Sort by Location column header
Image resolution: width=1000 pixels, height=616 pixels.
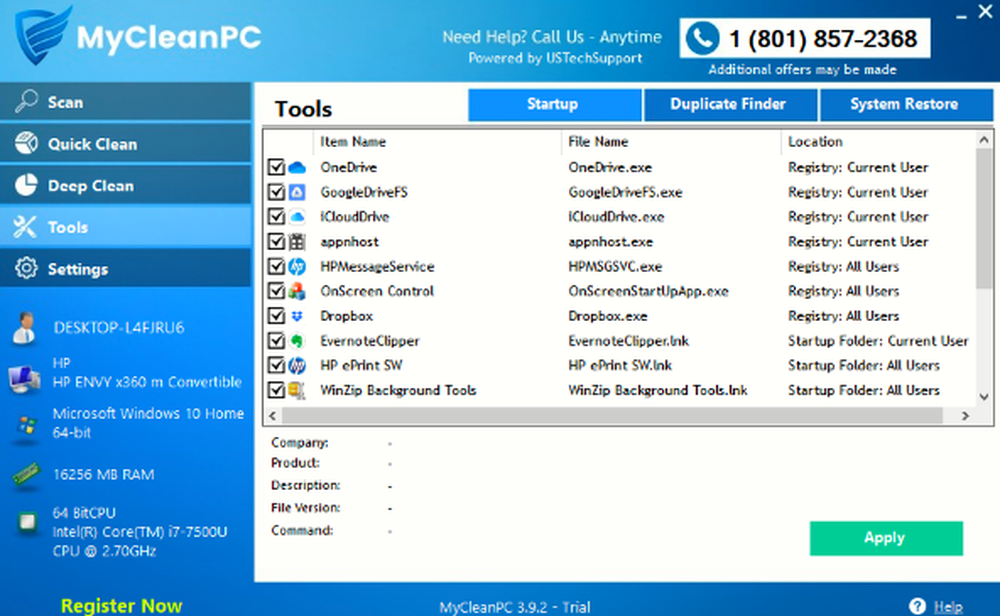878,142
